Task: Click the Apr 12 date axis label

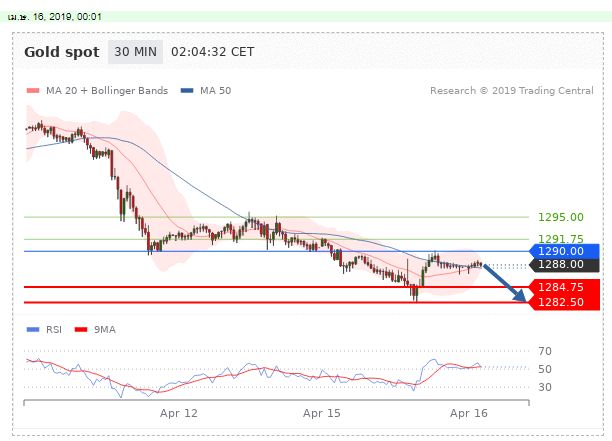Action: (178, 412)
